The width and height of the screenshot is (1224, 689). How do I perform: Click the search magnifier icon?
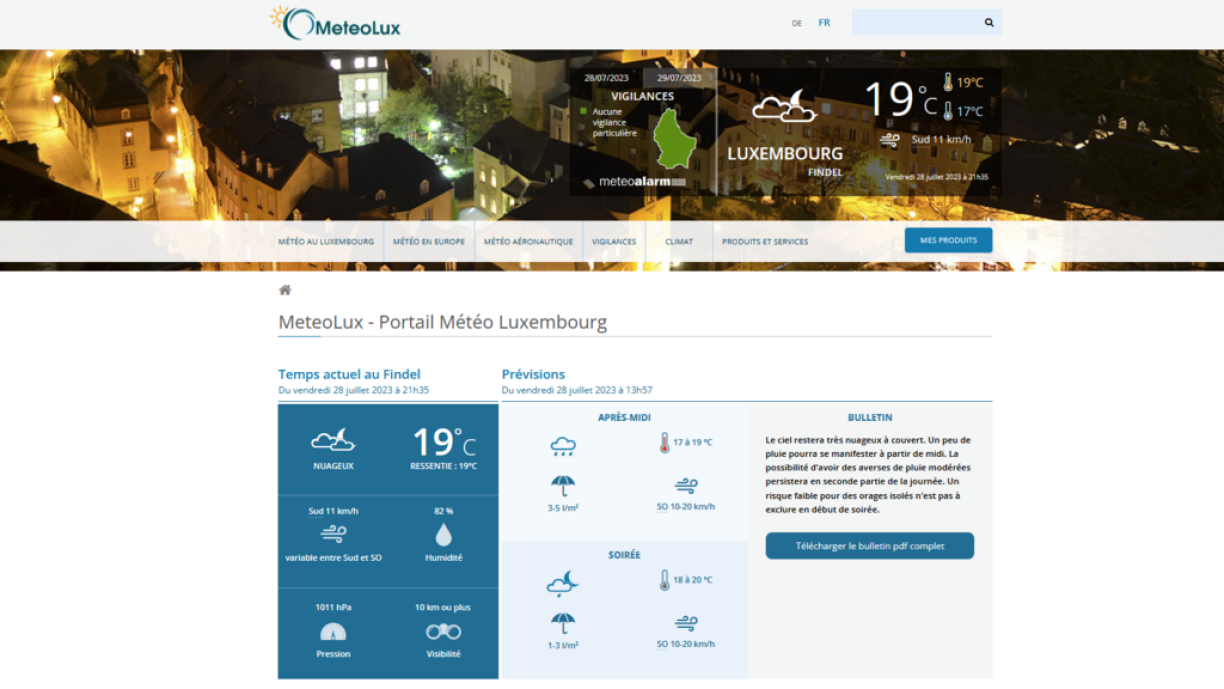click(x=989, y=22)
